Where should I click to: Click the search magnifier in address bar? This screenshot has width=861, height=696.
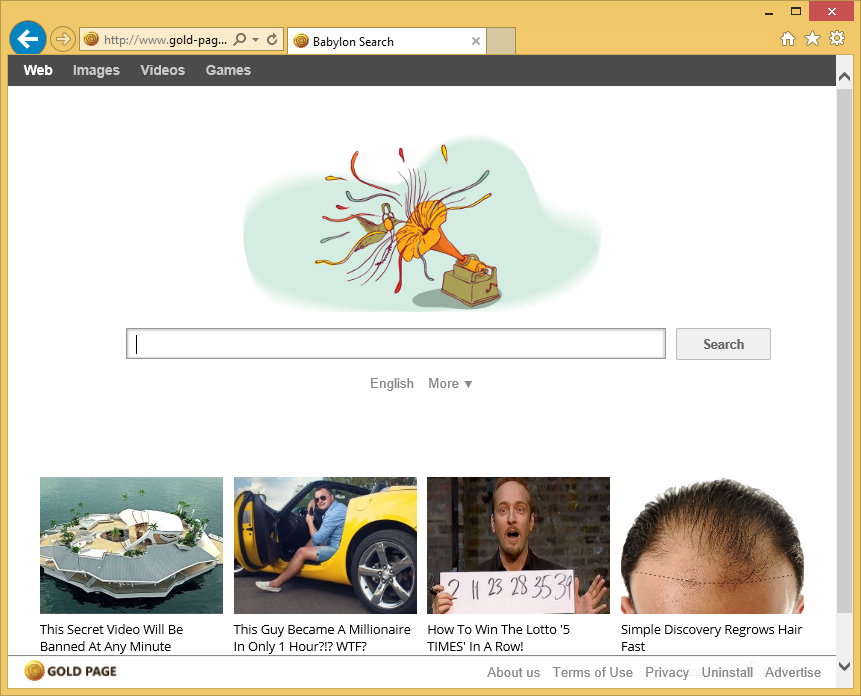(x=239, y=40)
